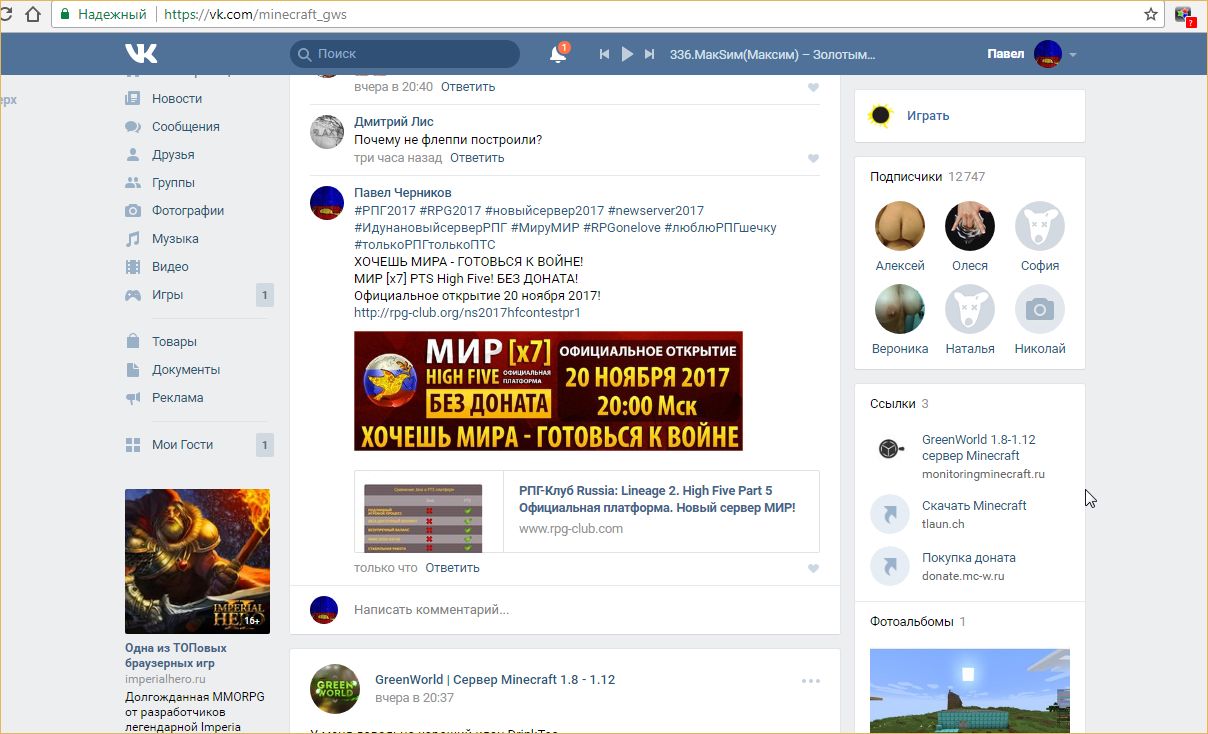Image resolution: width=1208 pixels, height=734 pixels.
Task: Open subscriber Наталья's avatar
Action: click(970, 309)
